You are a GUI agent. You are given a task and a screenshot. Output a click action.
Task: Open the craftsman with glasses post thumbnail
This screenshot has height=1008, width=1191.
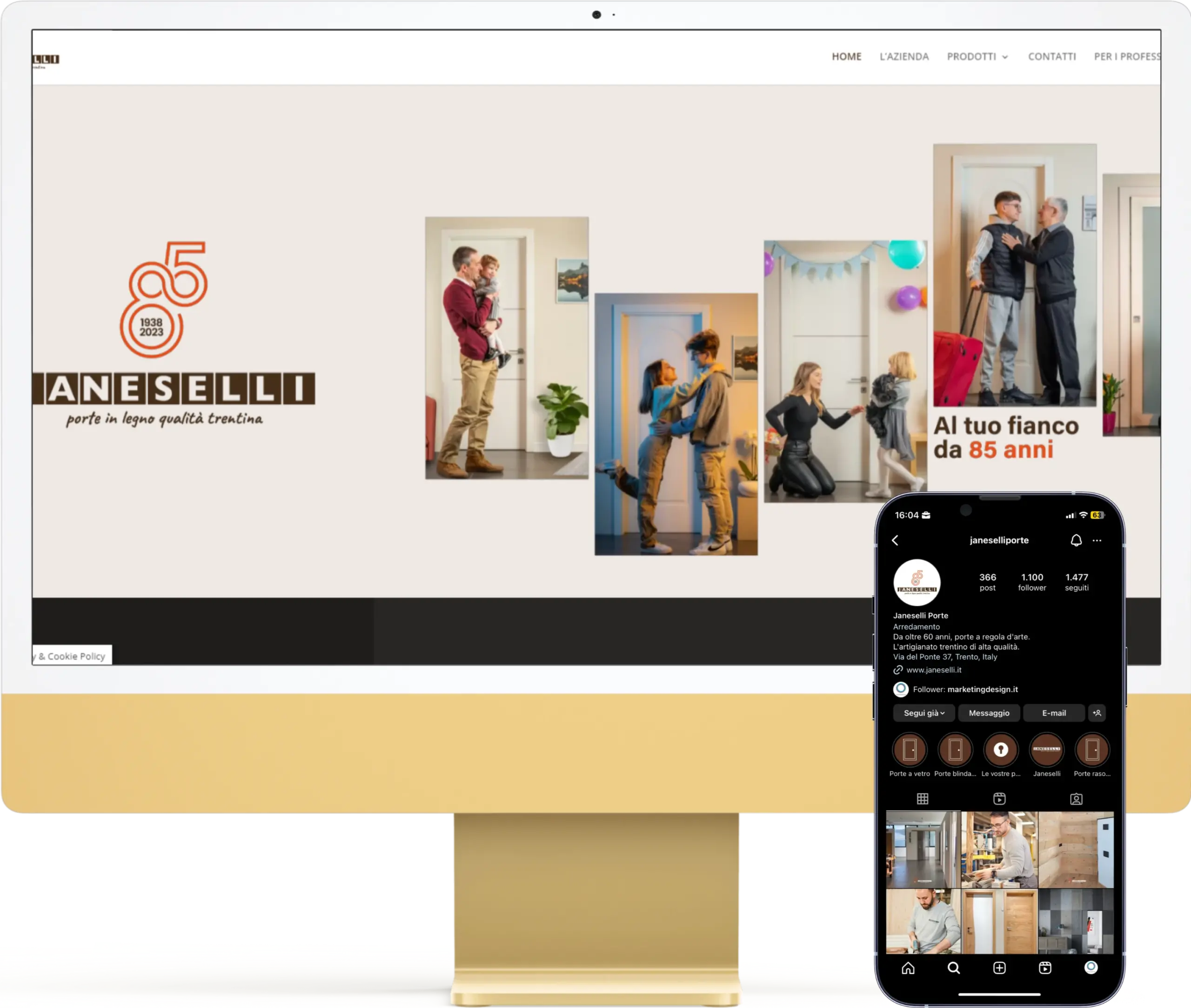pyautogui.click(x=1000, y=849)
